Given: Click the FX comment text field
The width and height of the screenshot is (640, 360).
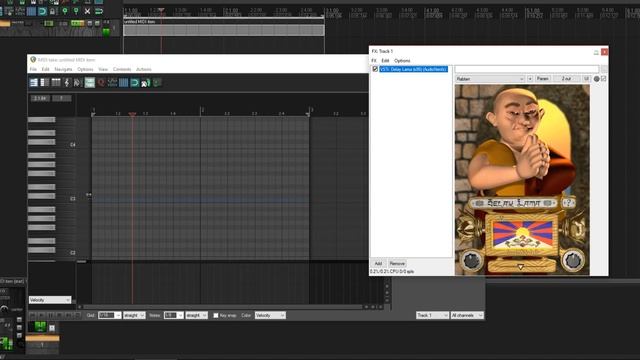Looking at the screenshot, I should [527, 69].
